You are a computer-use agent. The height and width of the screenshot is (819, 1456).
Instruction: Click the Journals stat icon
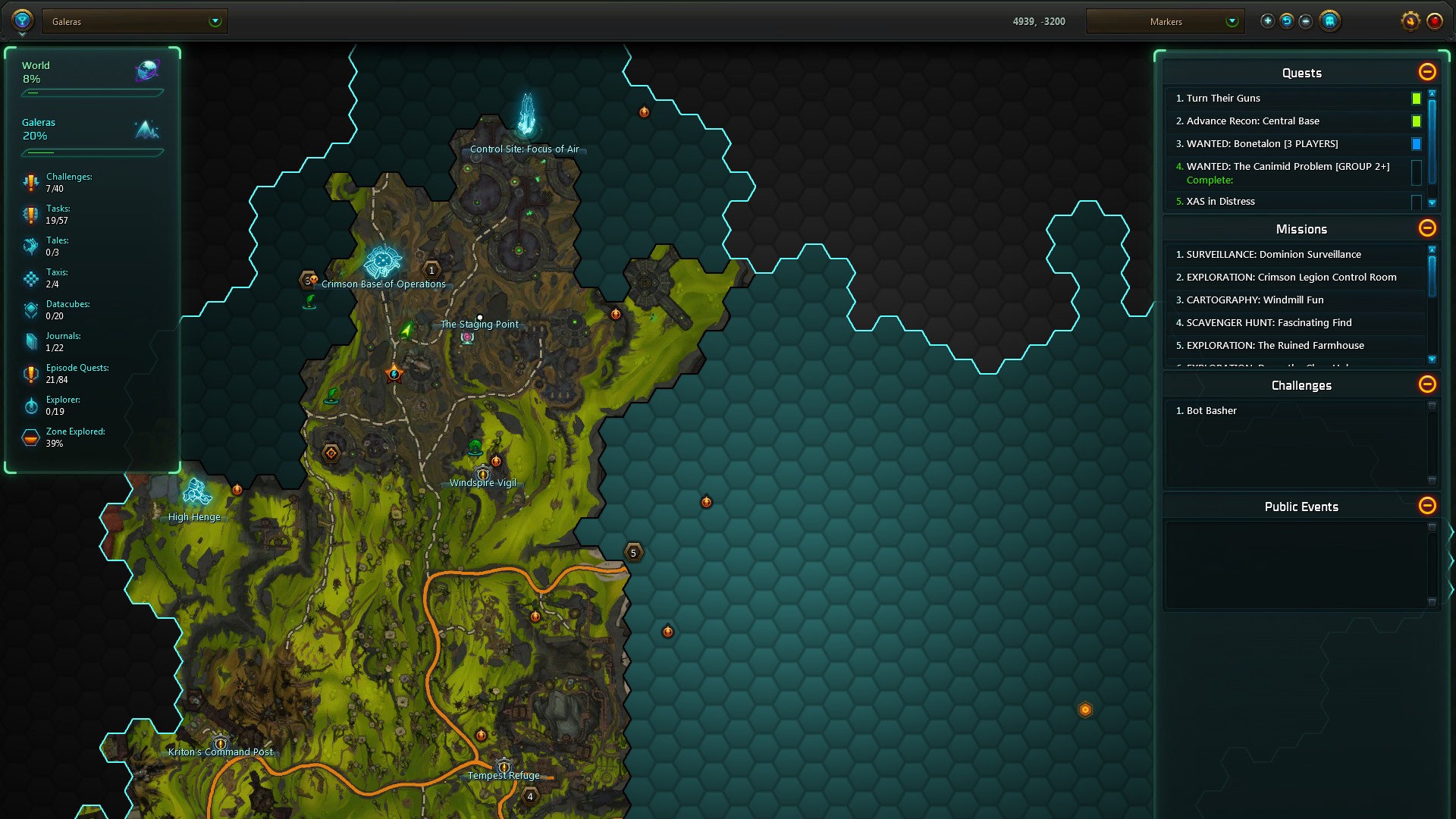pyautogui.click(x=30, y=342)
